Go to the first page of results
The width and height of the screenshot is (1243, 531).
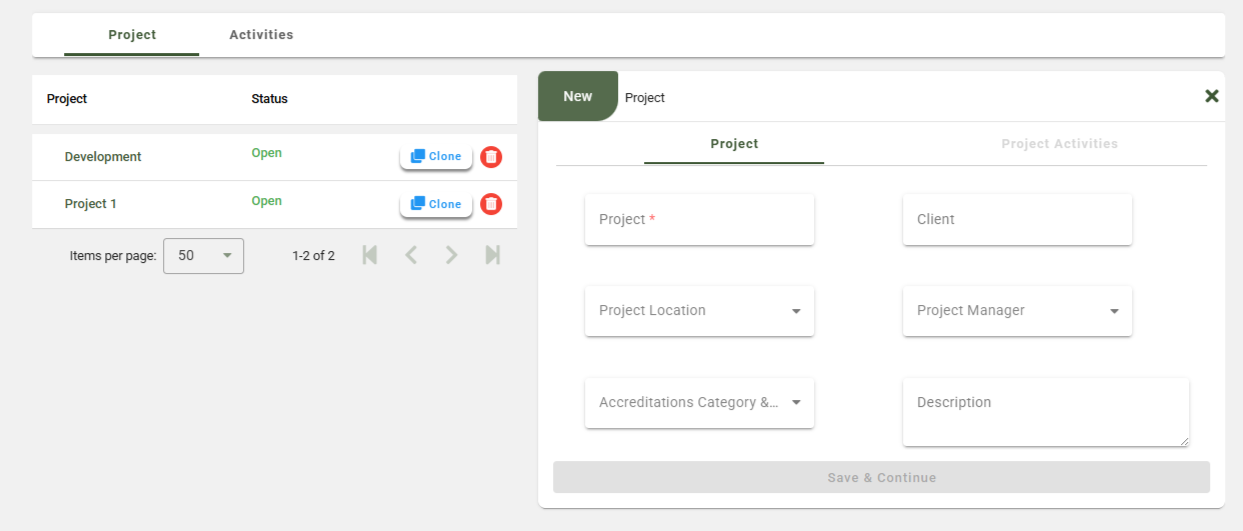click(x=370, y=255)
